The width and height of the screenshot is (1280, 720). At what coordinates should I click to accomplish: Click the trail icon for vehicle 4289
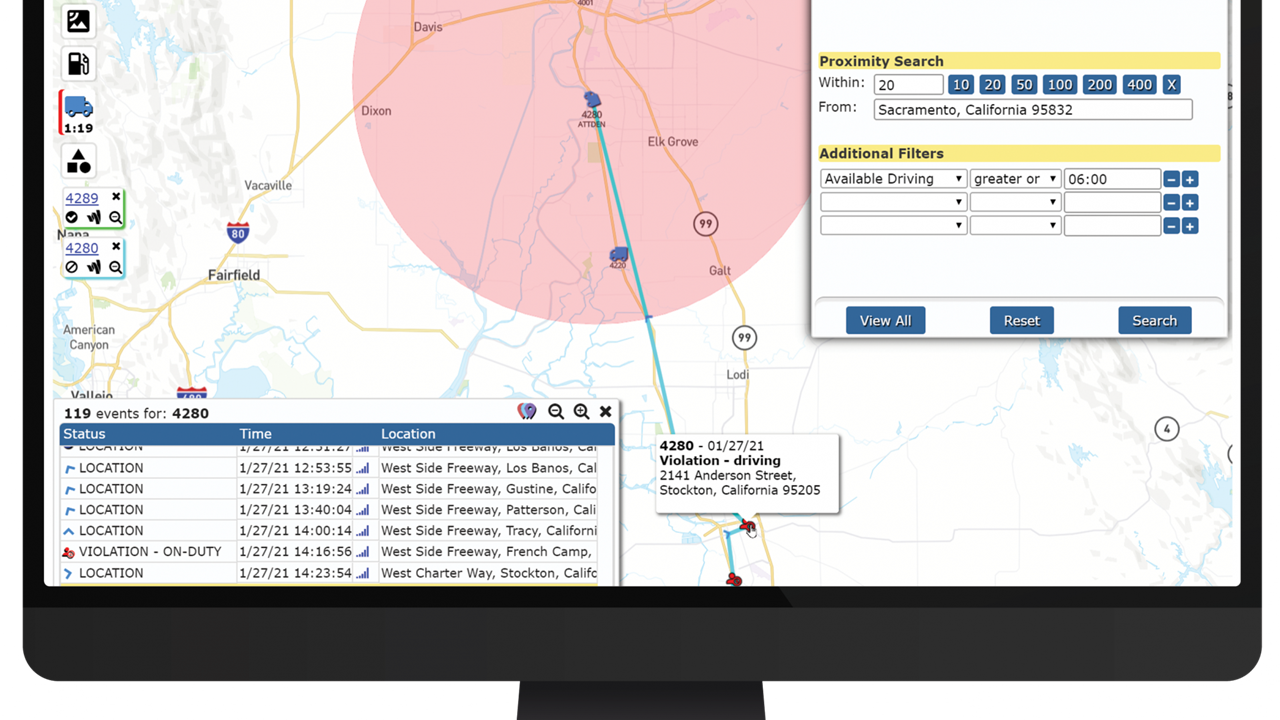click(x=94, y=217)
